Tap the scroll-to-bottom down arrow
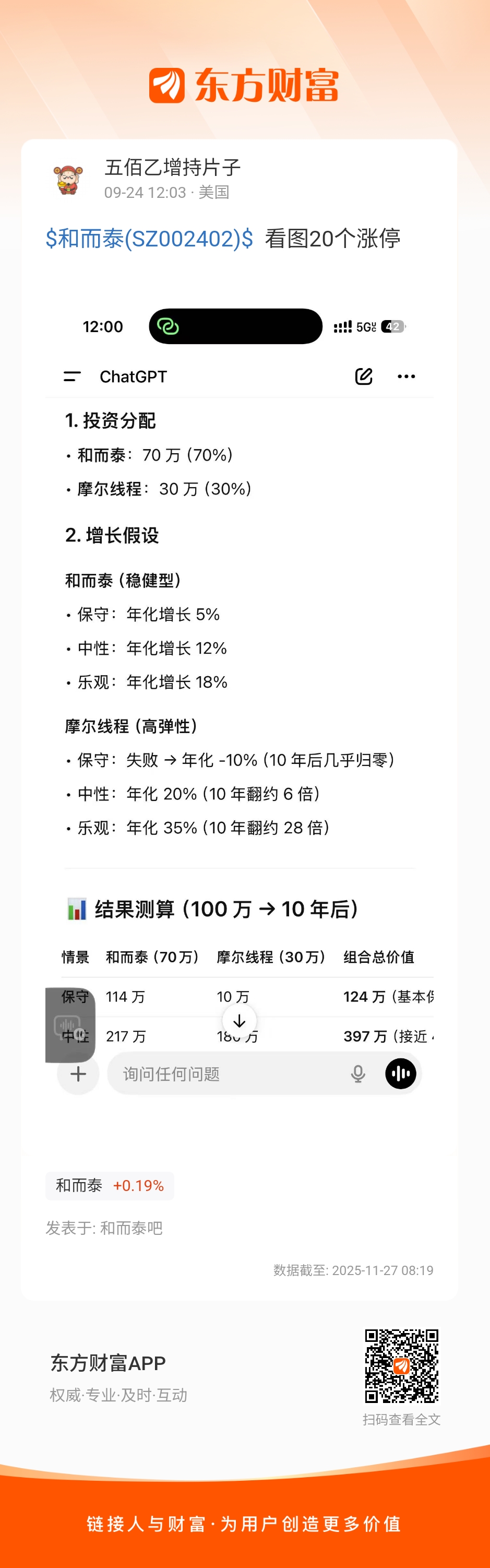Image resolution: width=490 pixels, height=1568 pixels. [239, 1021]
